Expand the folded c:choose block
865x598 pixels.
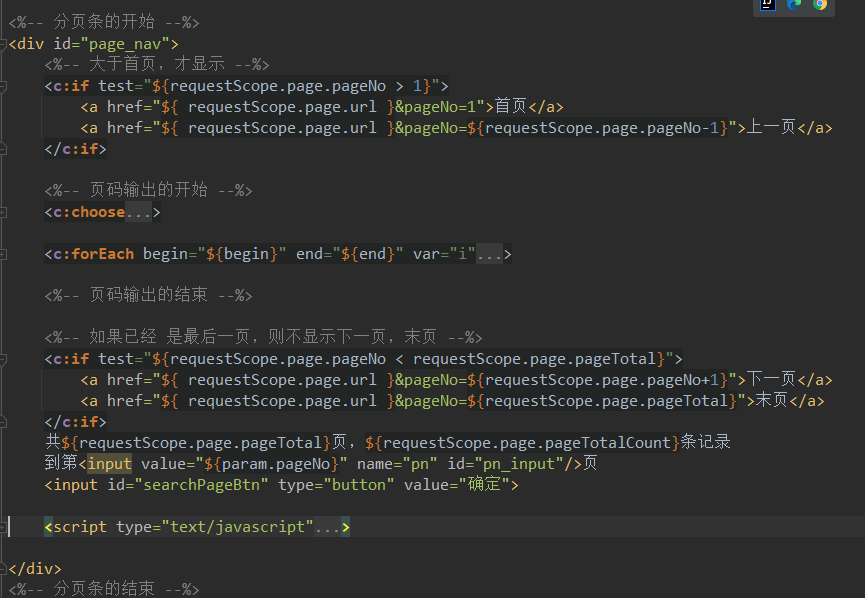138,212
